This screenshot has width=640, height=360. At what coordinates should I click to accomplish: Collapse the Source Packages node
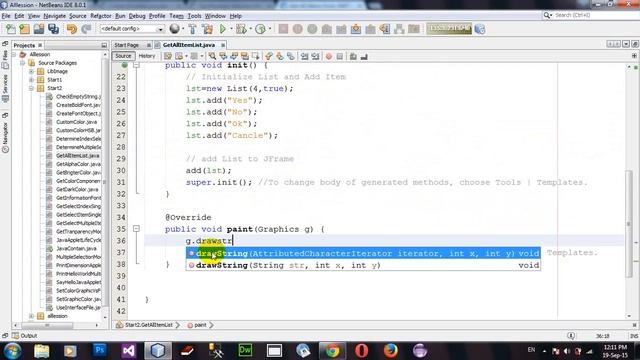tap(23, 63)
